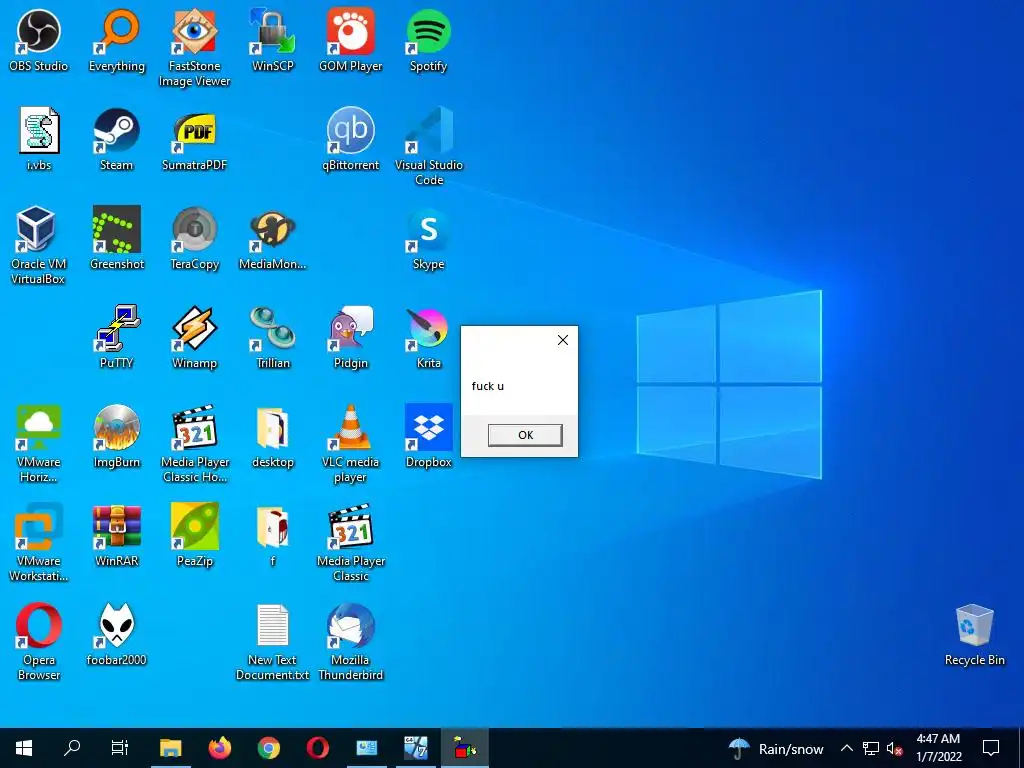Select the PuTTY desktop icon
Image resolution: width=1024 pixels, height=768 pixels.
(117, 337)
